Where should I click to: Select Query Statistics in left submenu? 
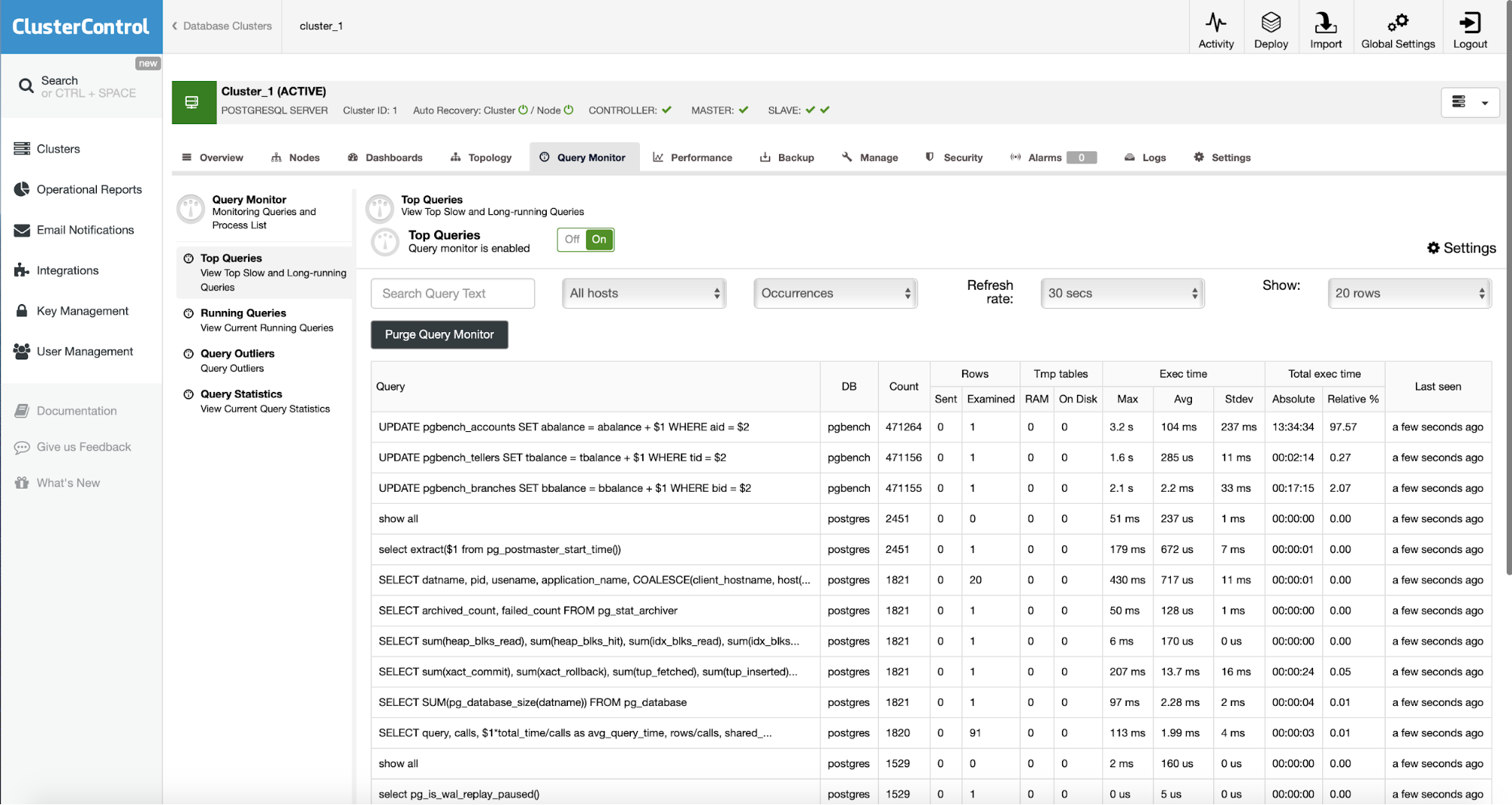point(265,401)
